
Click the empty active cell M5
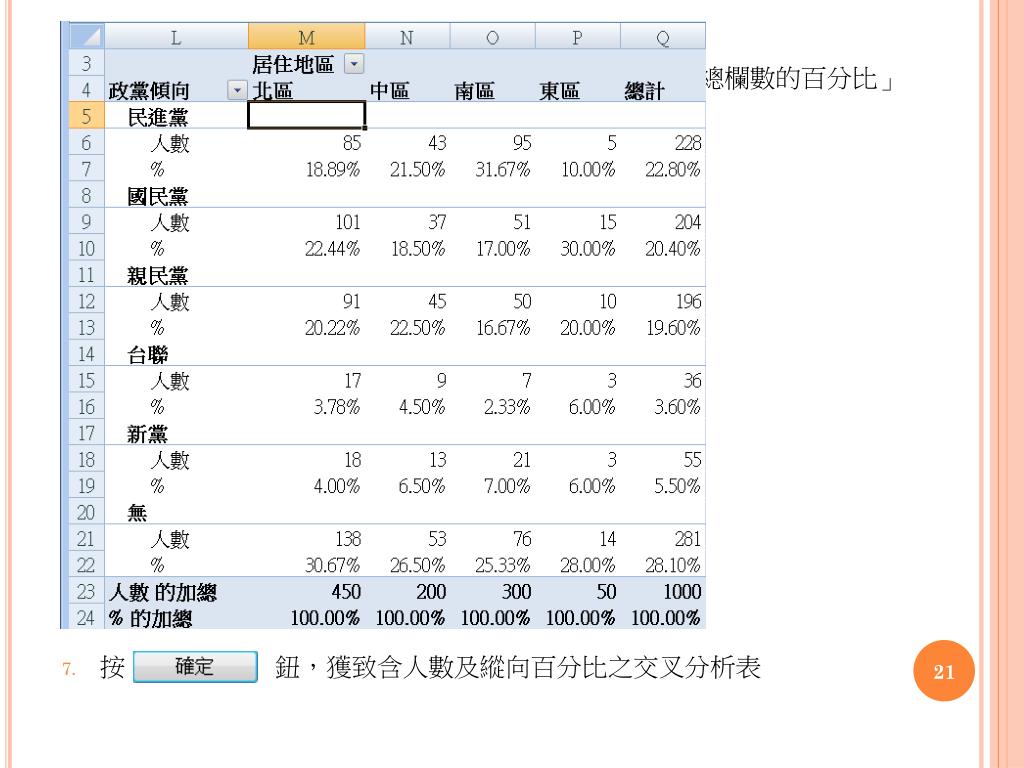306,116
